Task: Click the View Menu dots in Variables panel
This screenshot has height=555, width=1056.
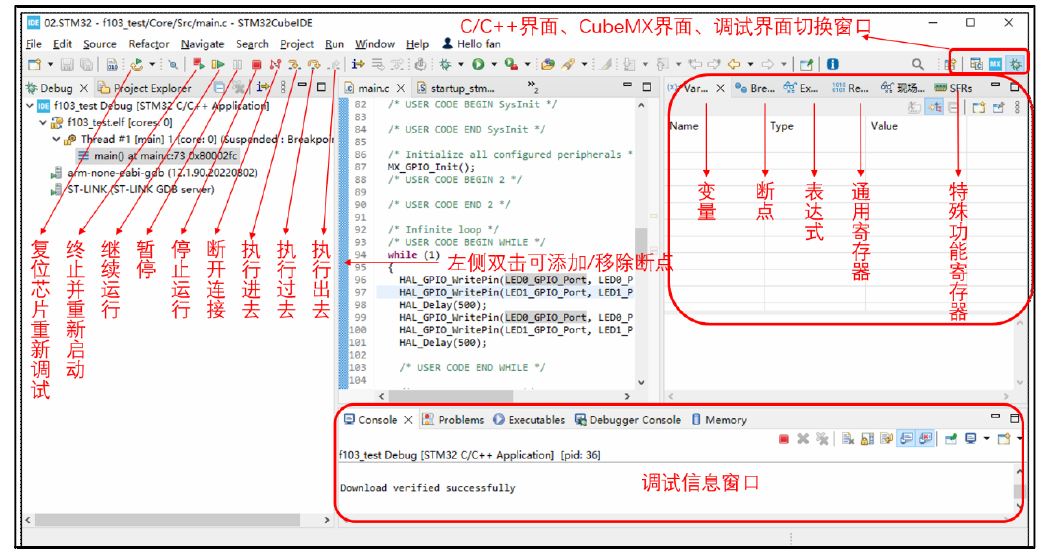Action: (1017, 107)
